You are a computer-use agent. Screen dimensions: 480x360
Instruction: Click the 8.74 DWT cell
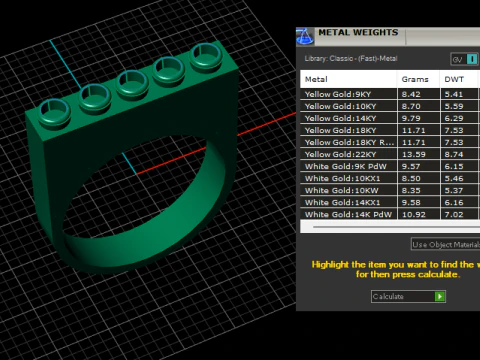tap(459, 154)
